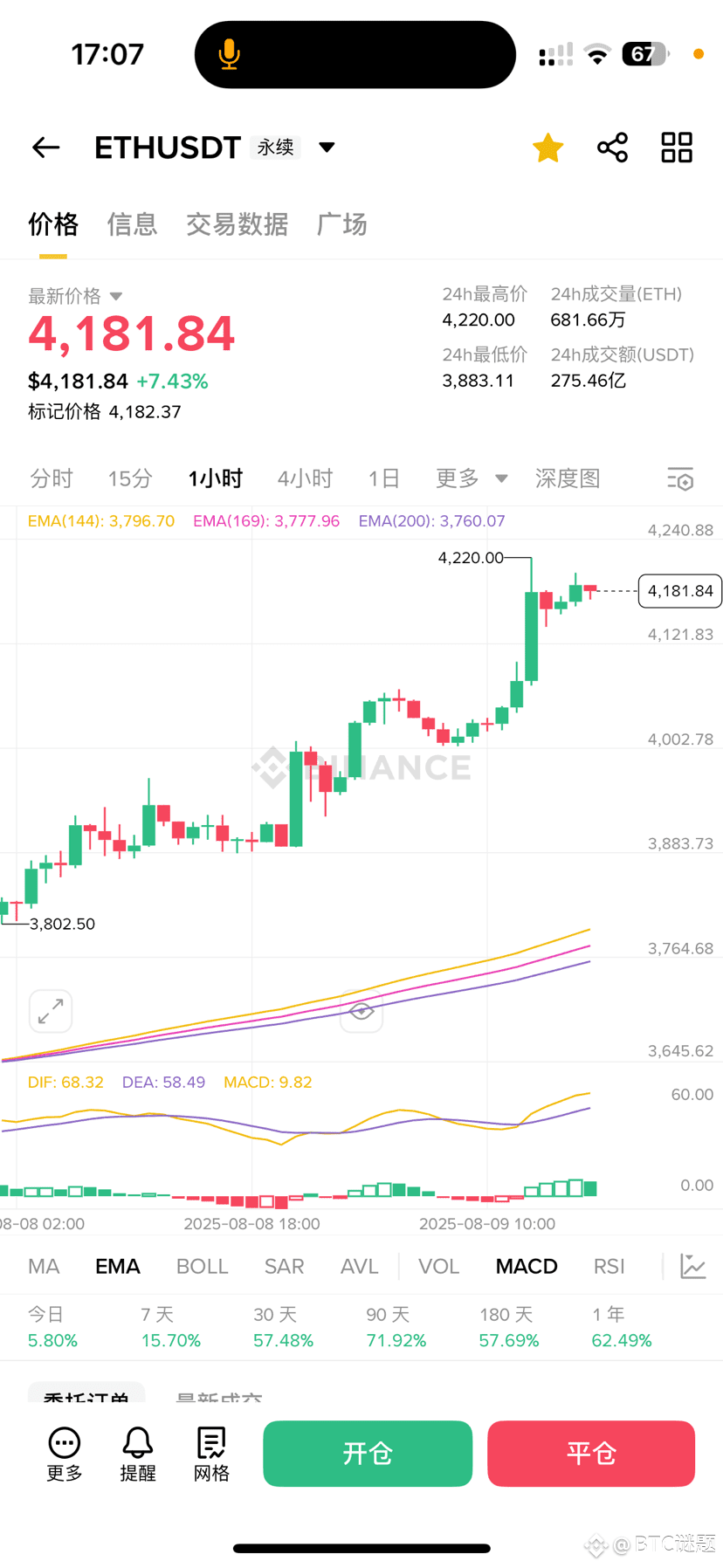Tap the battery 67 status indicator
The height and width of the screenshot is (1568, 723).
644,54
